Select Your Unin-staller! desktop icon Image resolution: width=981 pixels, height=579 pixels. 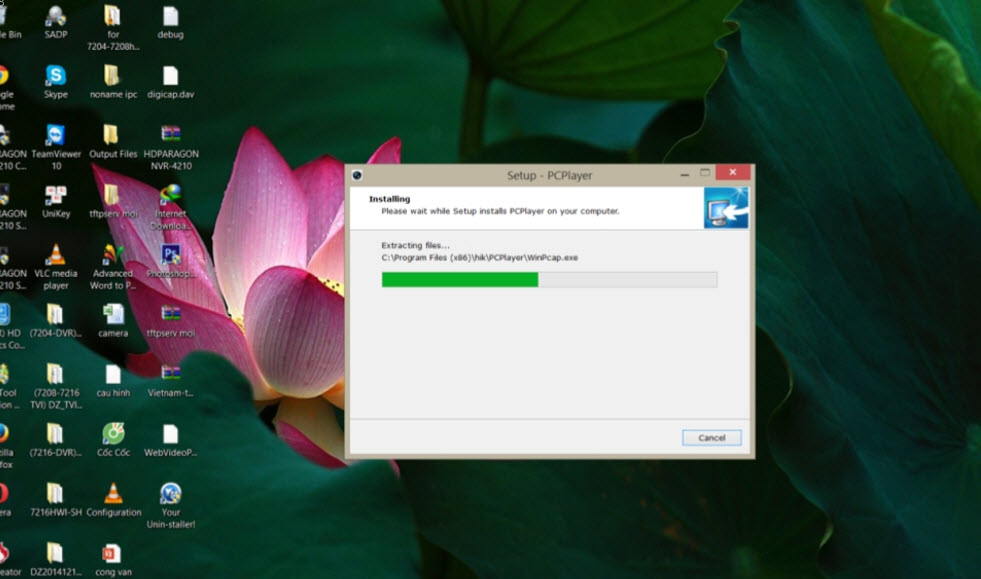170,494
